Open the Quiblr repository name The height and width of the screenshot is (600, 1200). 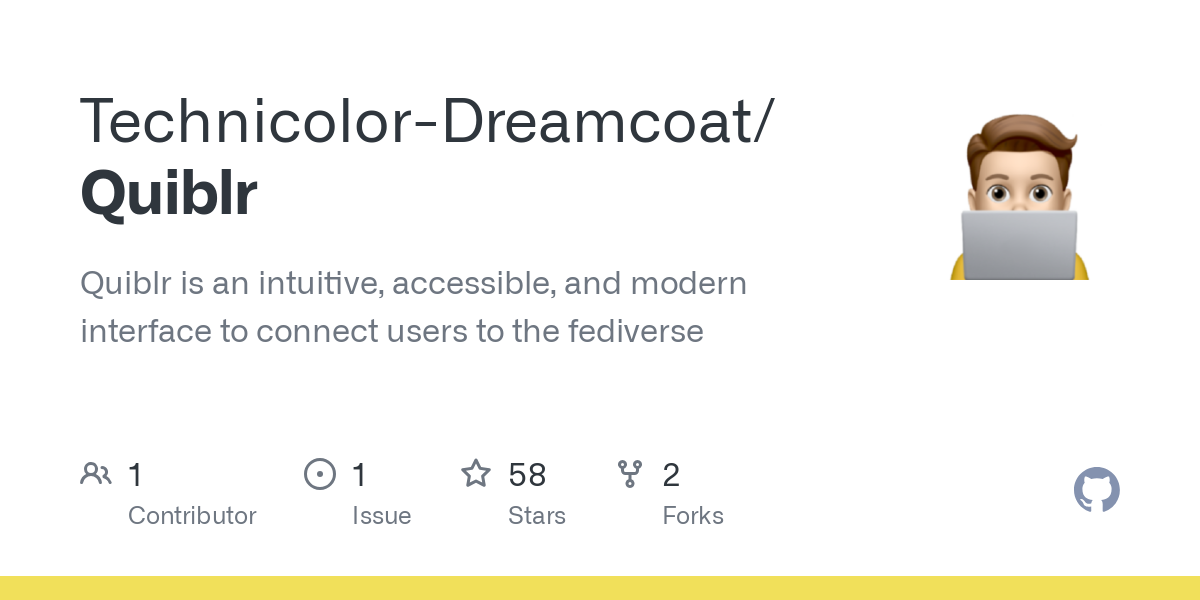[x=169, y=193]
